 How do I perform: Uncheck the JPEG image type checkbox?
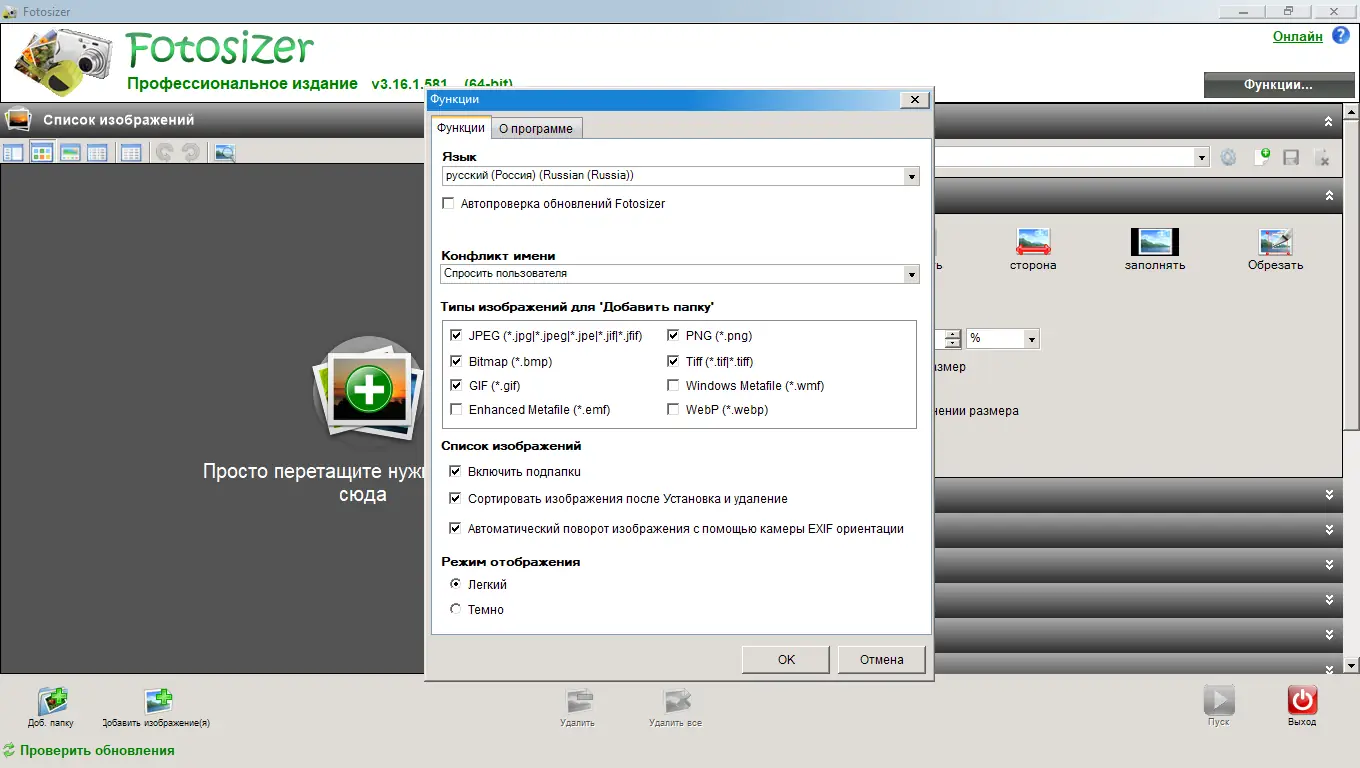pyautogui.click(x=456, y=336)
